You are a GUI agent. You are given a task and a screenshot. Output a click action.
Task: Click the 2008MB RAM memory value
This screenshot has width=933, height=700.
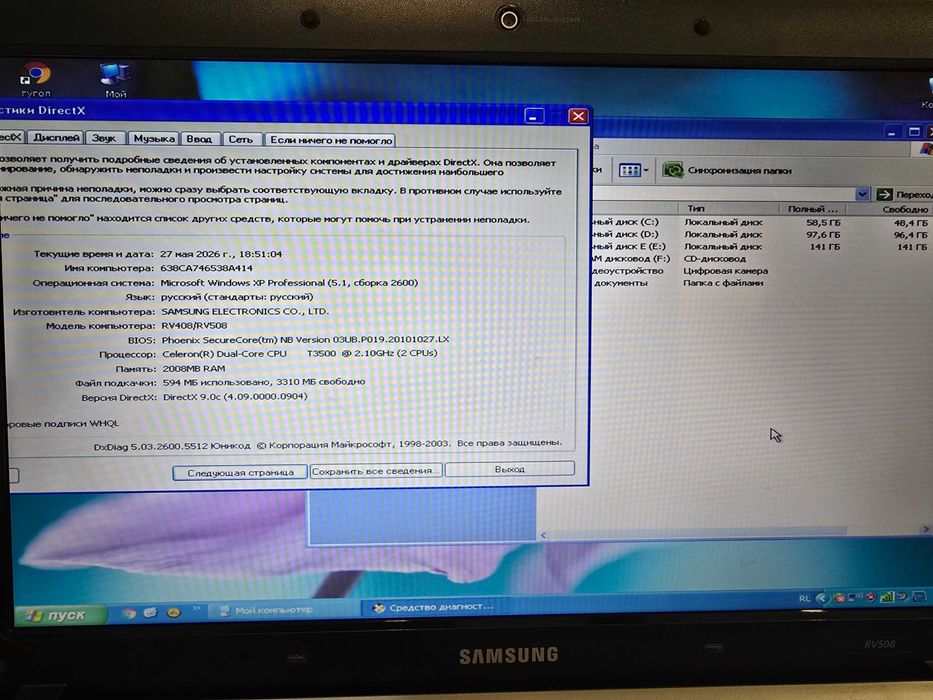pos(194,368)
